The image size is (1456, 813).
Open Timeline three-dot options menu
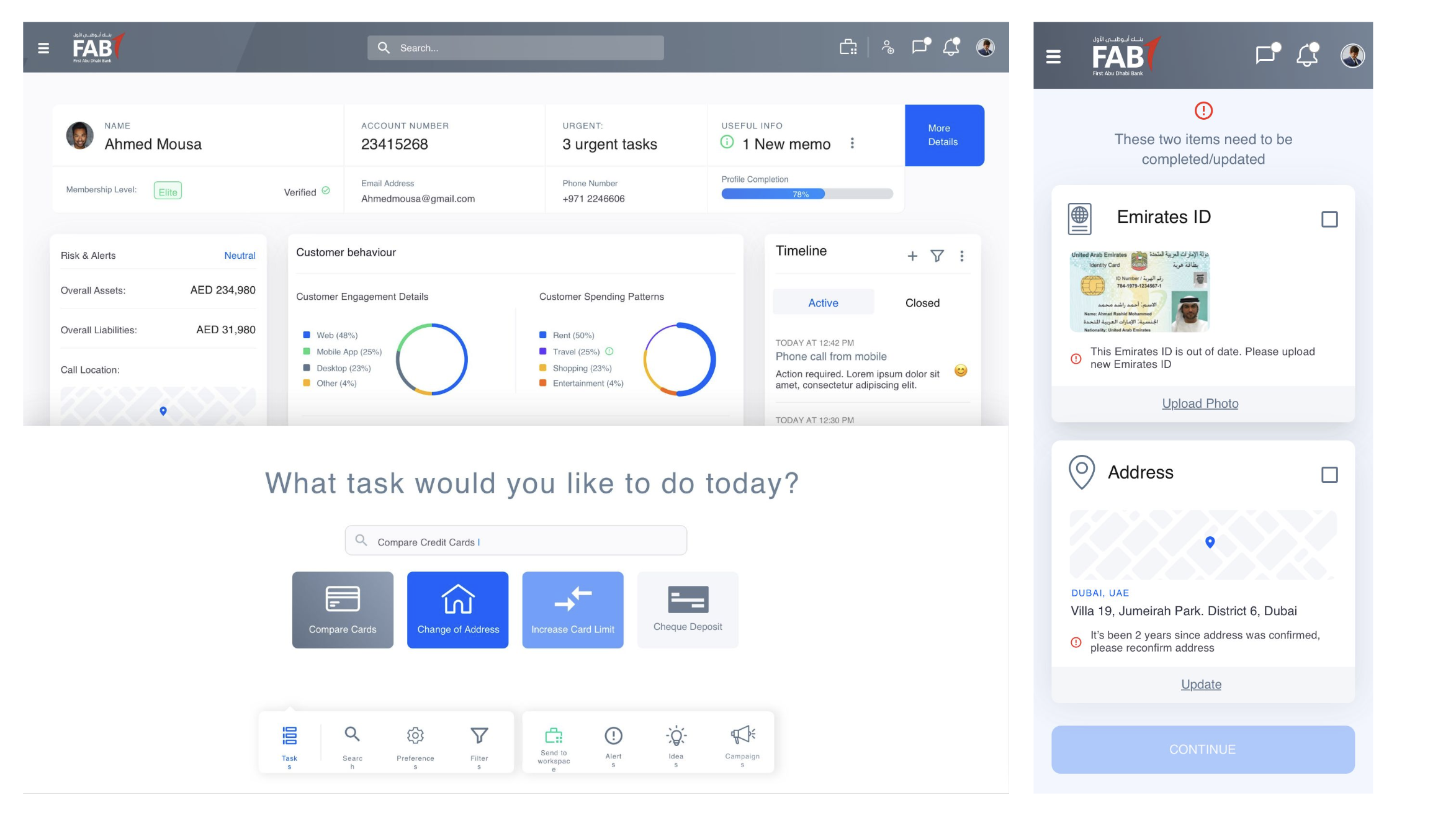tap(962, 256)
